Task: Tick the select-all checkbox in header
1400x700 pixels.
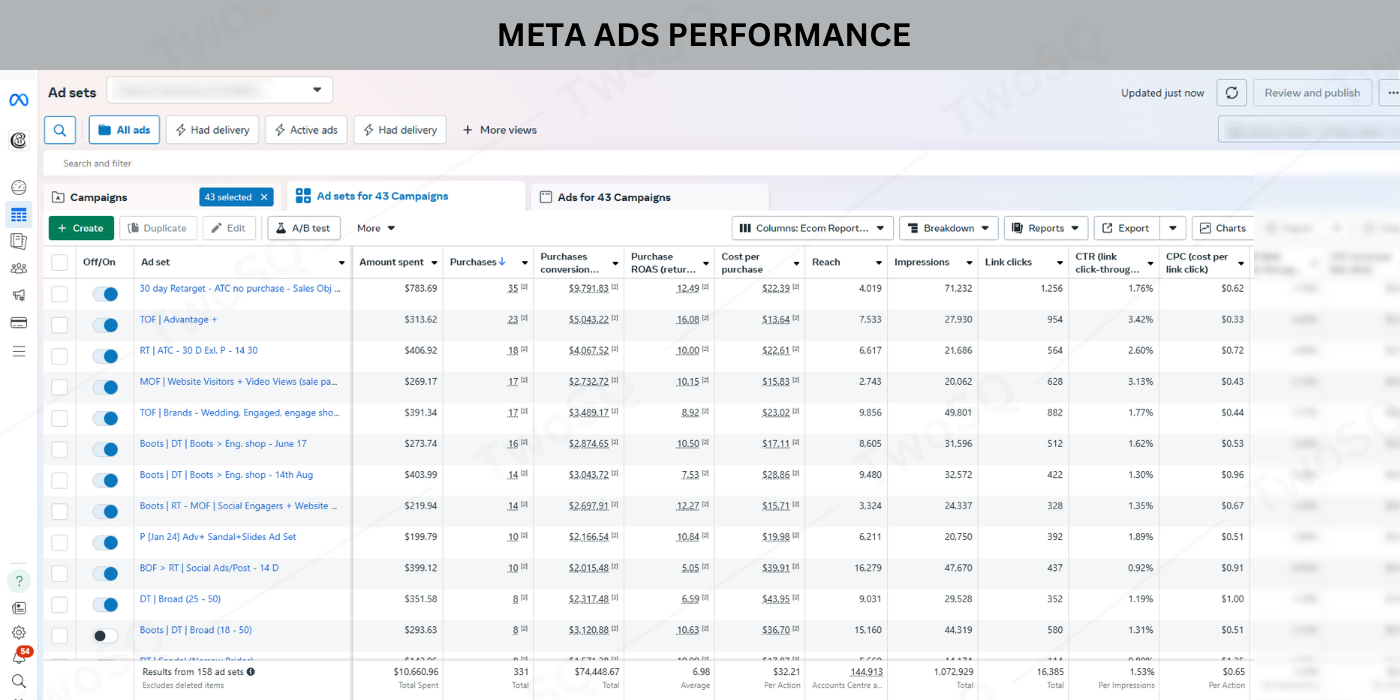Action: [60, 262]
